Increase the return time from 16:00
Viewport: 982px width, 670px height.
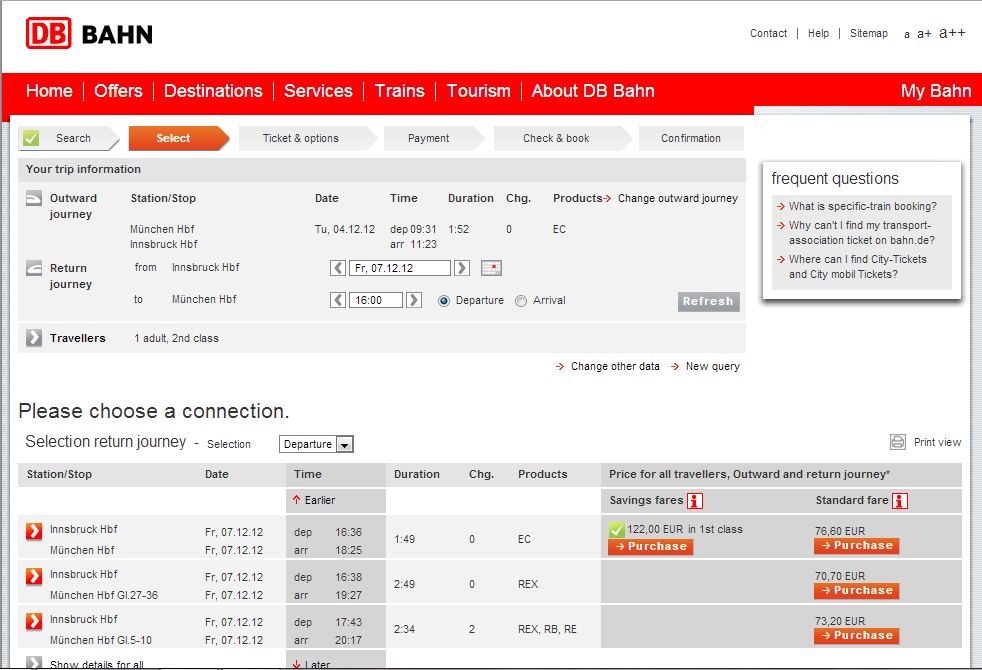coord(413,300)
